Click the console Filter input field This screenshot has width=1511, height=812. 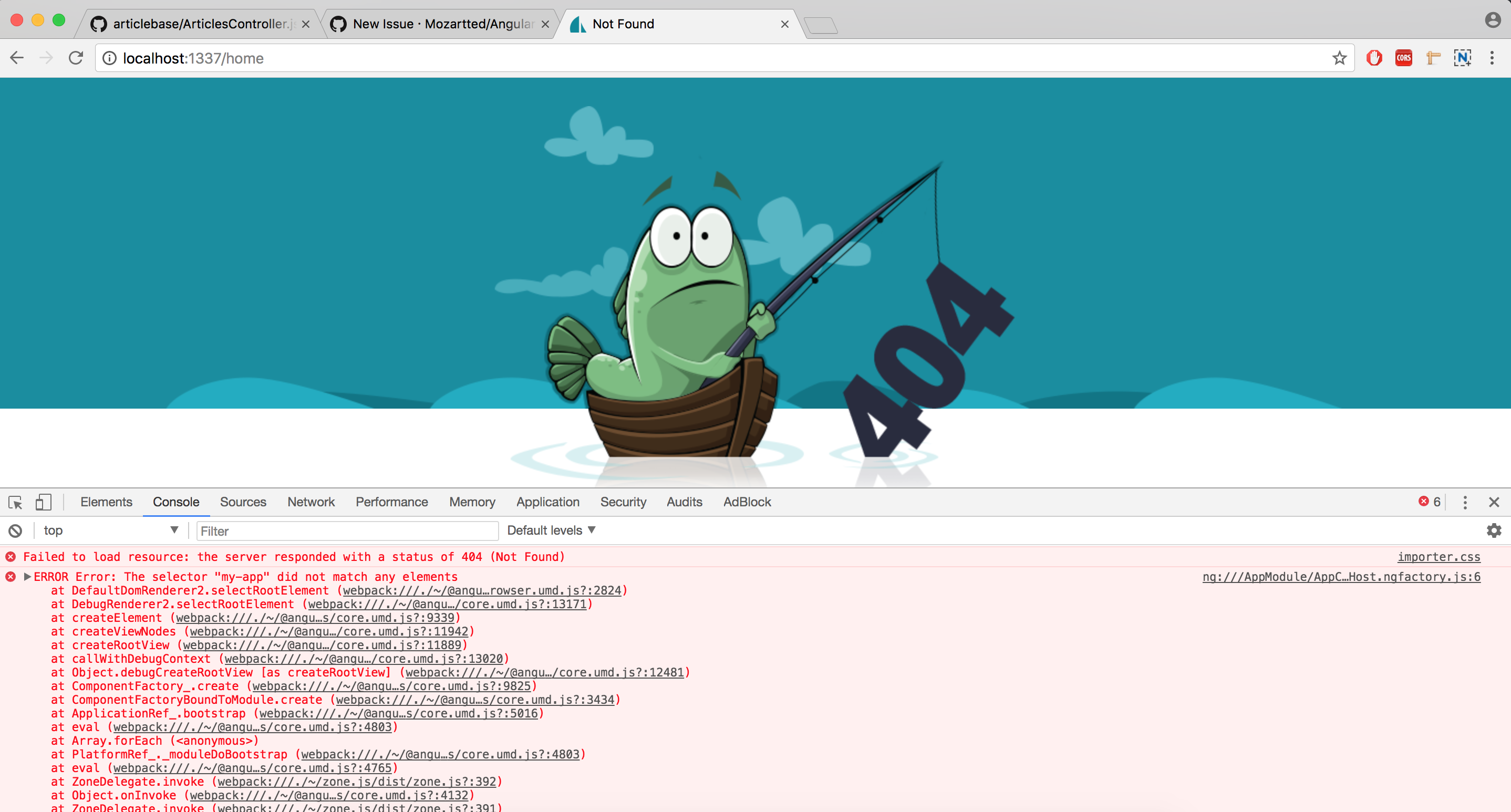(x=347, y=531)
